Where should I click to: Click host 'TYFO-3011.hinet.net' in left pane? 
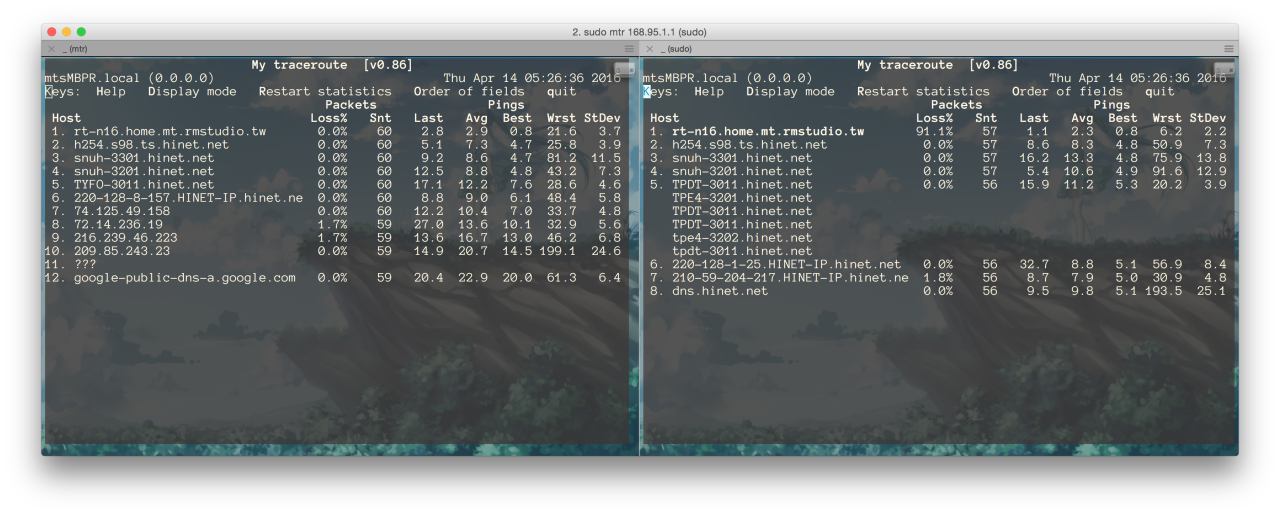point(144,185)
